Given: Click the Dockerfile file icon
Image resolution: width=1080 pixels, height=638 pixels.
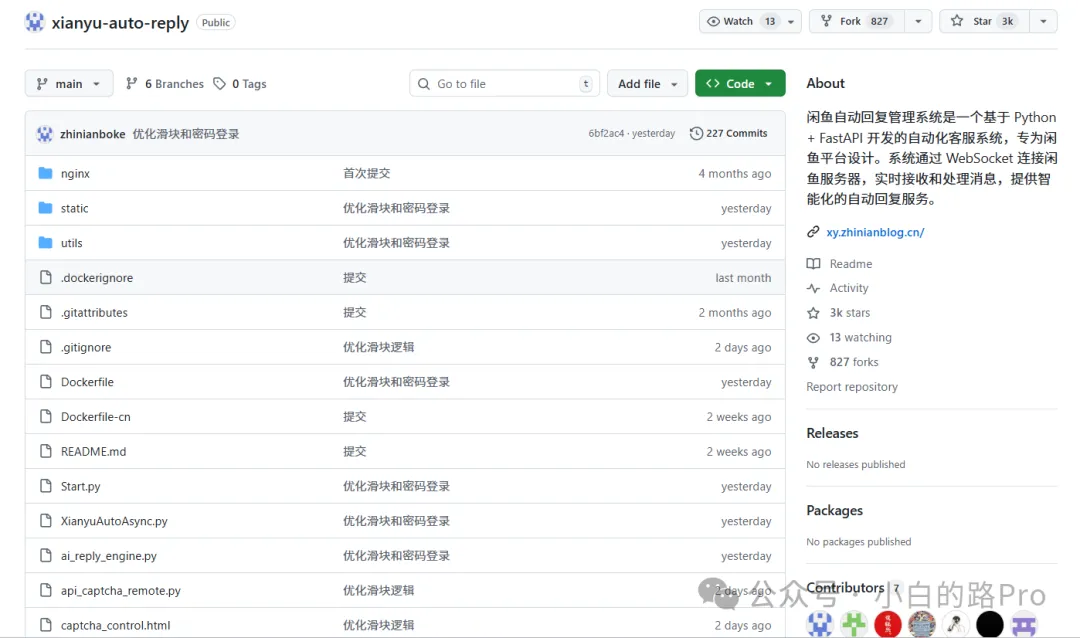Looking at the screenshot, I should point(45,382).
